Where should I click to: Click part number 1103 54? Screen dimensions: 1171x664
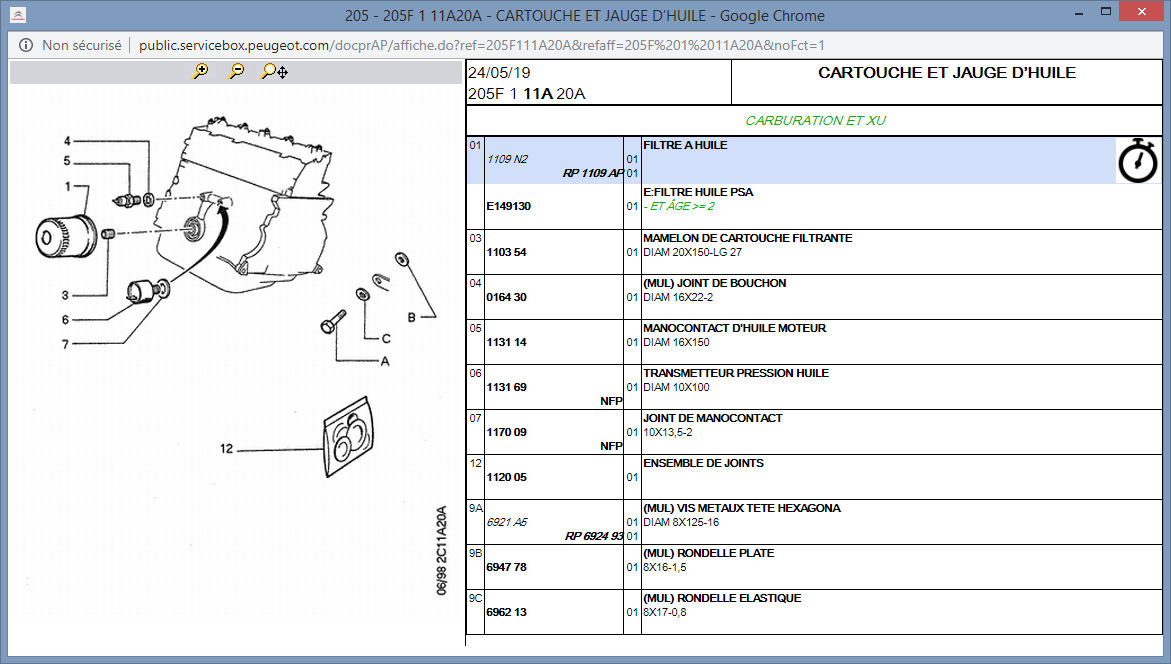pyautogui.click(x=506, y=253)
